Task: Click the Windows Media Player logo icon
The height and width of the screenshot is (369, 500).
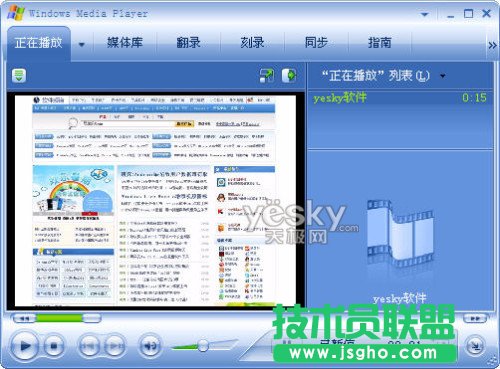Action: tap(16, 13)
